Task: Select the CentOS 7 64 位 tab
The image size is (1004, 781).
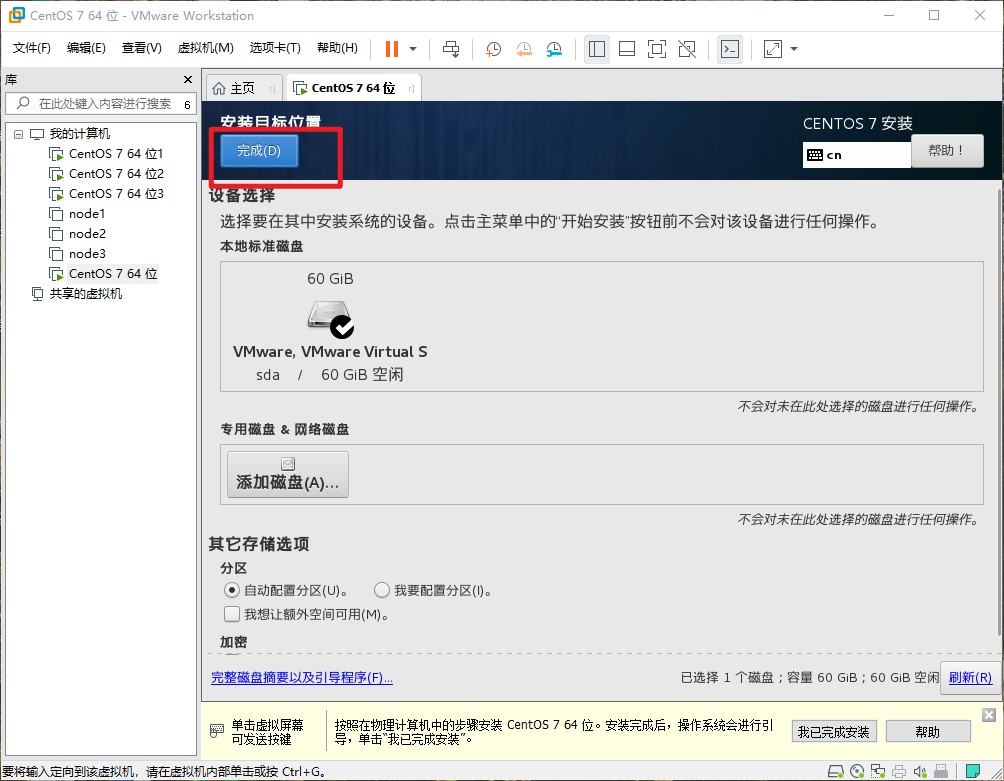Action: coord(353,88)
